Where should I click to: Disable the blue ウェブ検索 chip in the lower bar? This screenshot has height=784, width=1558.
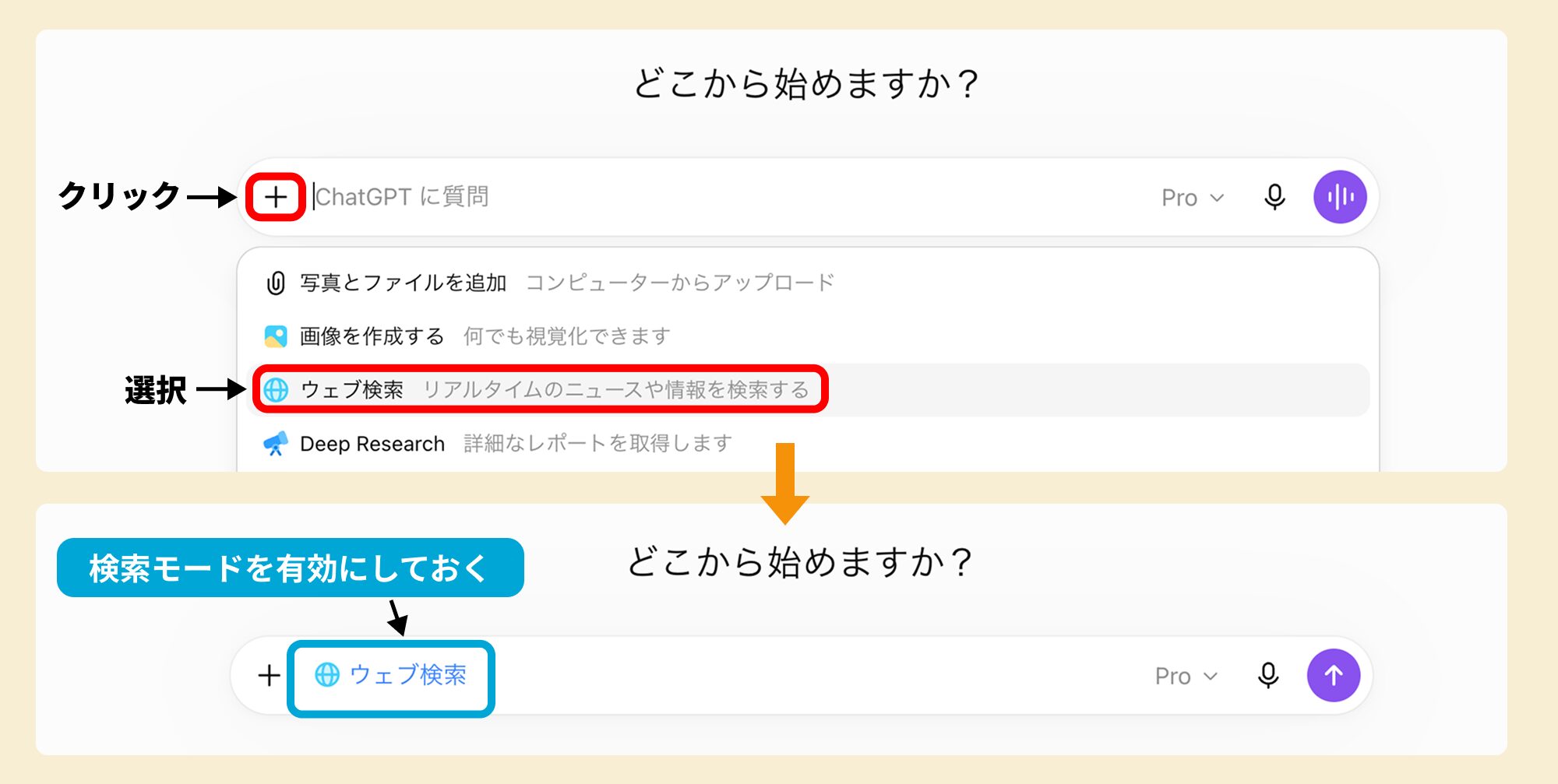390,675
